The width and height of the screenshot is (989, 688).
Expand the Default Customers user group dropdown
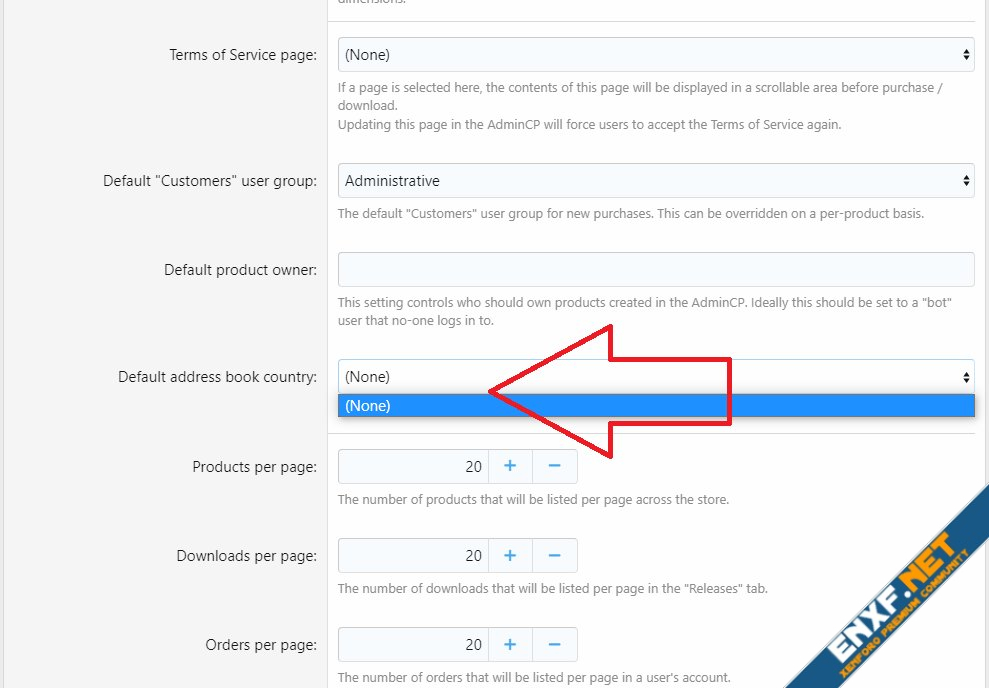point(655,181)
